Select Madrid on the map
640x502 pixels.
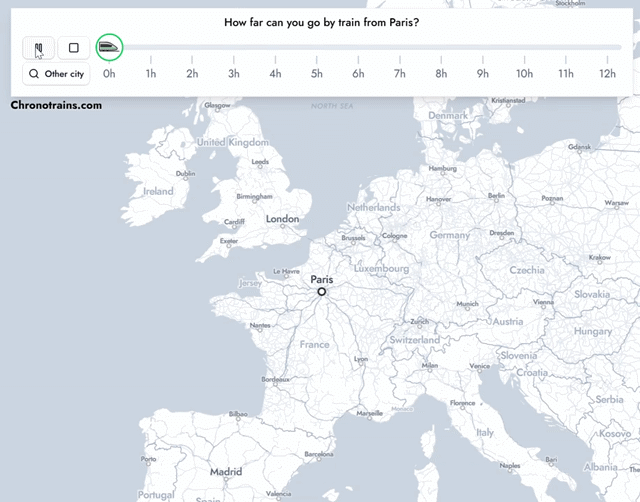[x=226, y=472]
